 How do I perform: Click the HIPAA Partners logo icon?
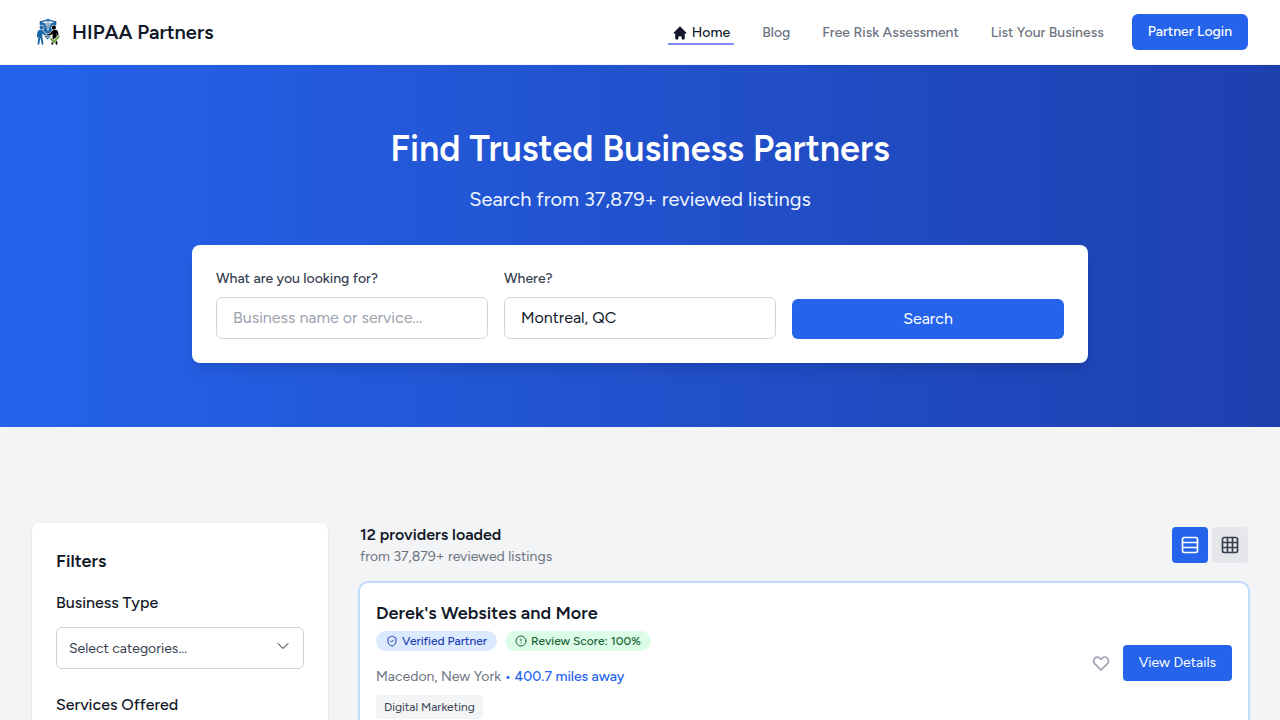47,32
